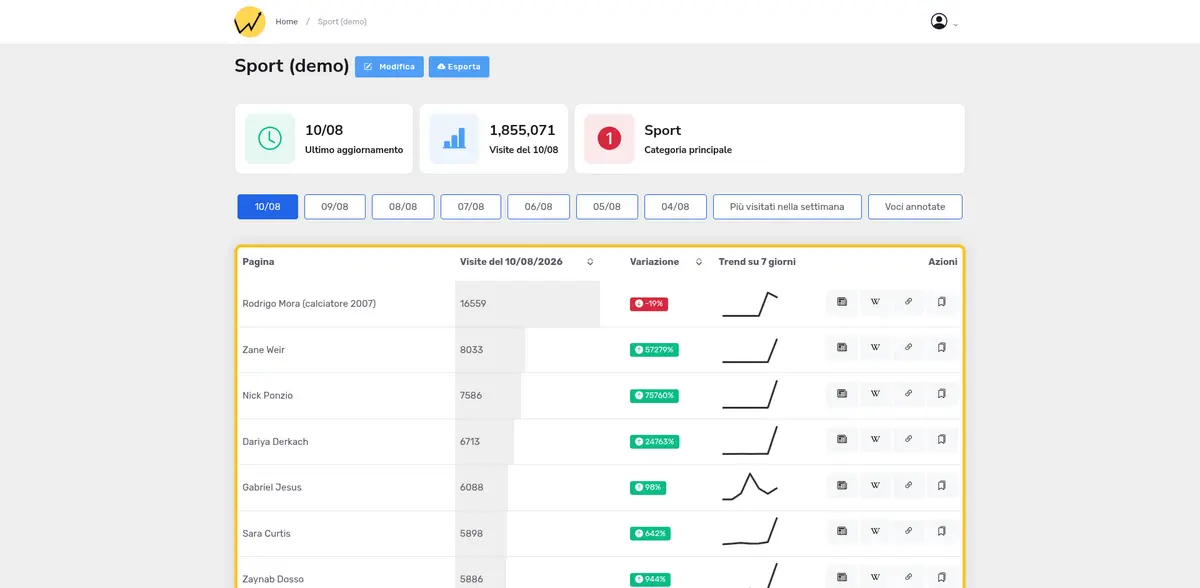
Task: Click the 98% variation badge
Action: [648, 487]
